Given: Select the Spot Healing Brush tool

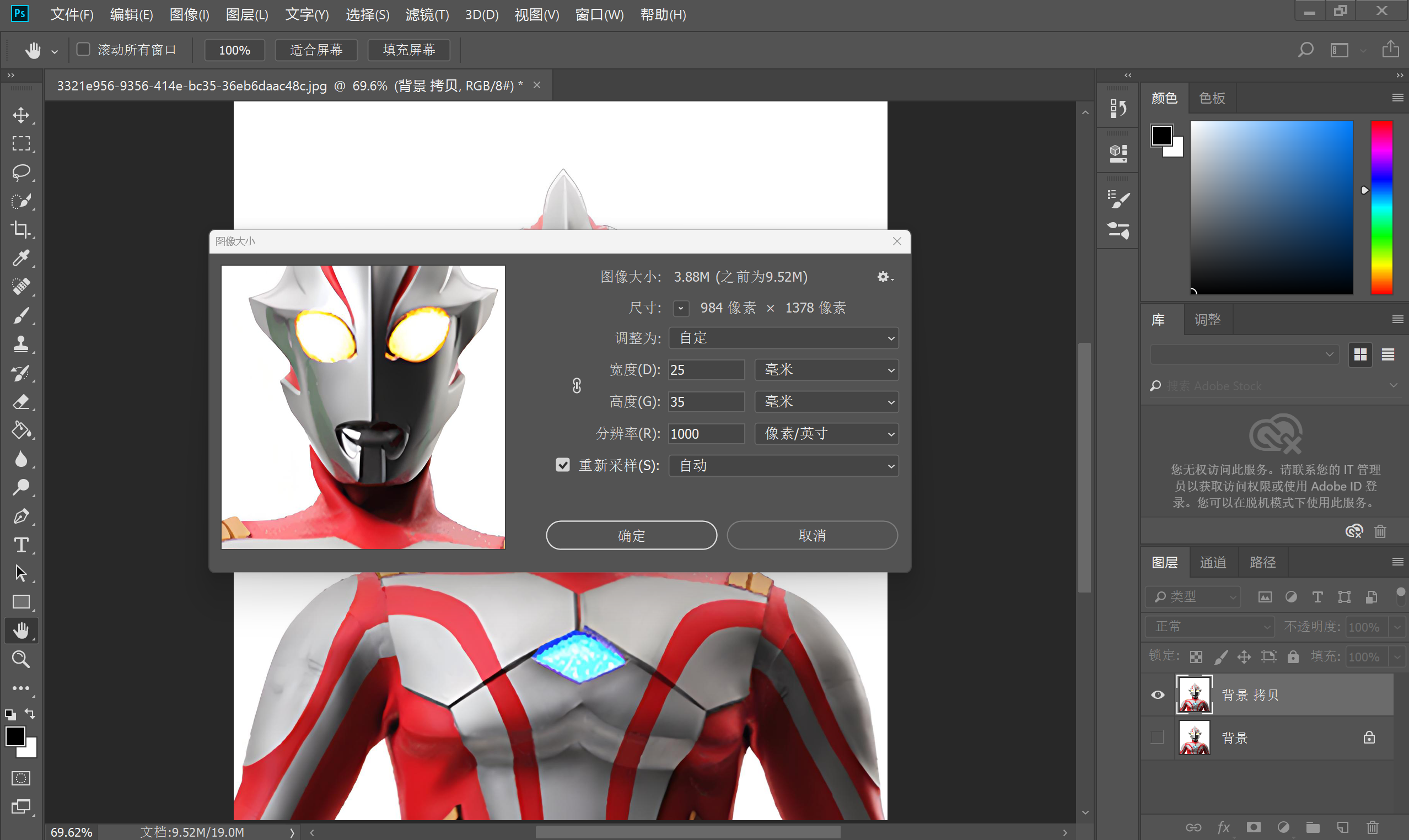Looking at the screenshot, I should click(21, 287).
